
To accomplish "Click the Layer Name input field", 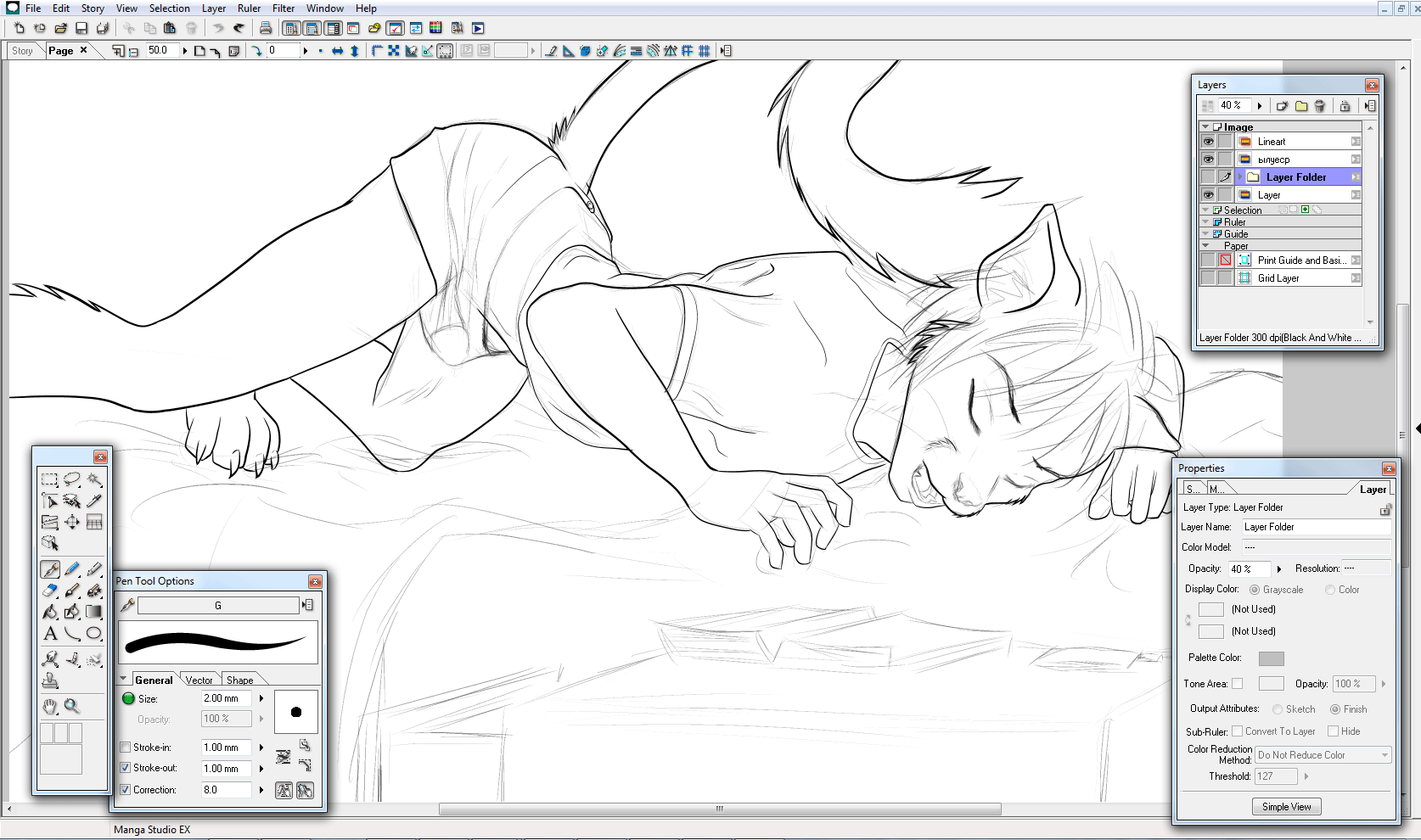I will click(1317, 527).
